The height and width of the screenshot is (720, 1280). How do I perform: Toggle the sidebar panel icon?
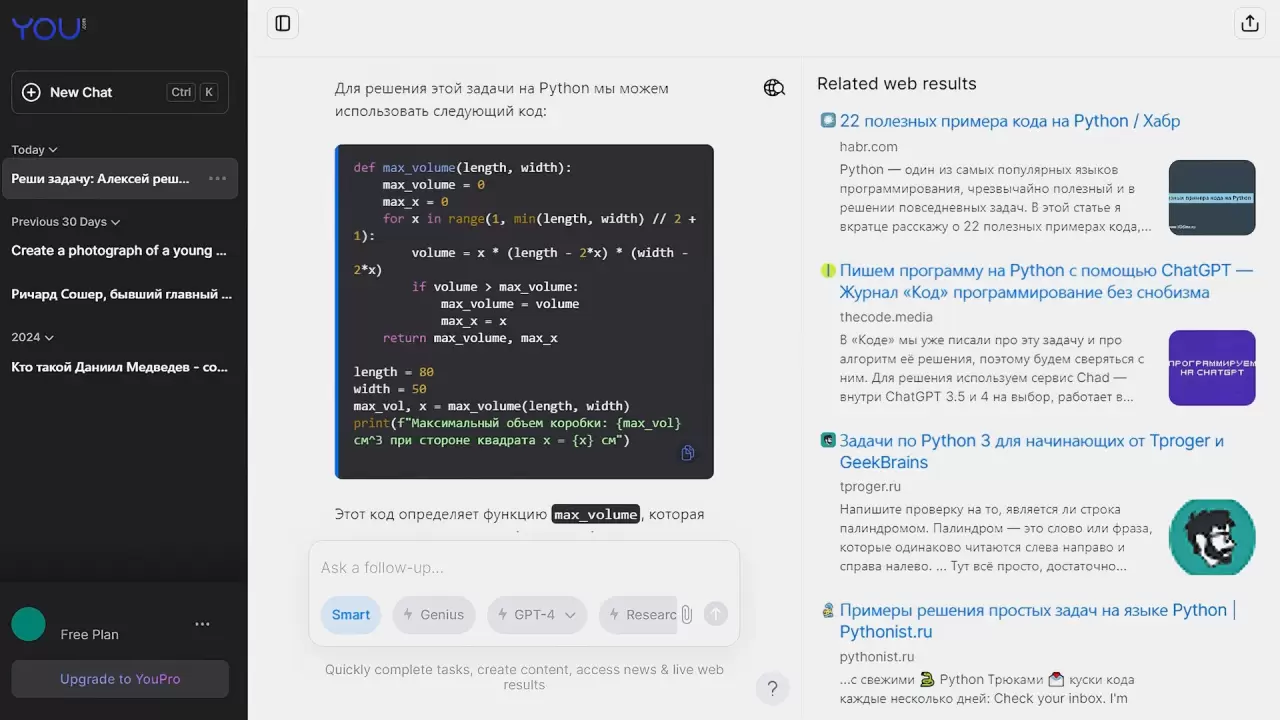283,23
